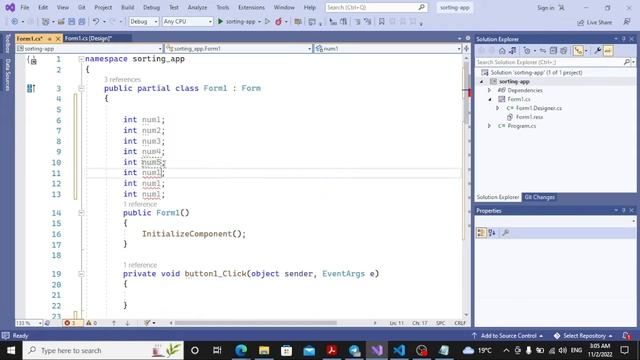This screenshot has width=640, height=360.
Task: Click '3 references' CodeLens link
Action: click(x=122, y=80)
